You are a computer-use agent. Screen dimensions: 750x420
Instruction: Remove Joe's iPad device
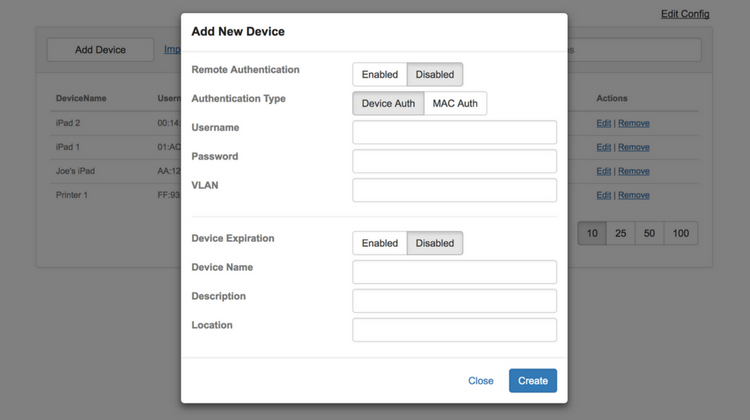[634, 171]
